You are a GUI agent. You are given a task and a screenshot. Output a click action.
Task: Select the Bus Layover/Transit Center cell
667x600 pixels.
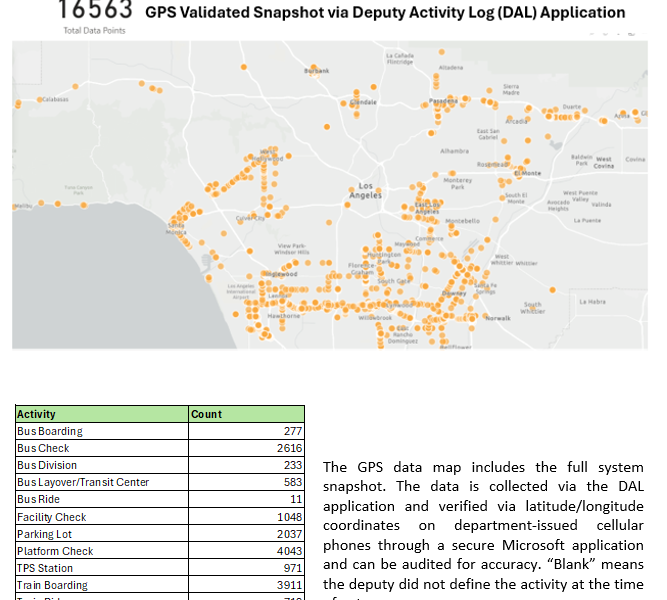pos(101,482)
